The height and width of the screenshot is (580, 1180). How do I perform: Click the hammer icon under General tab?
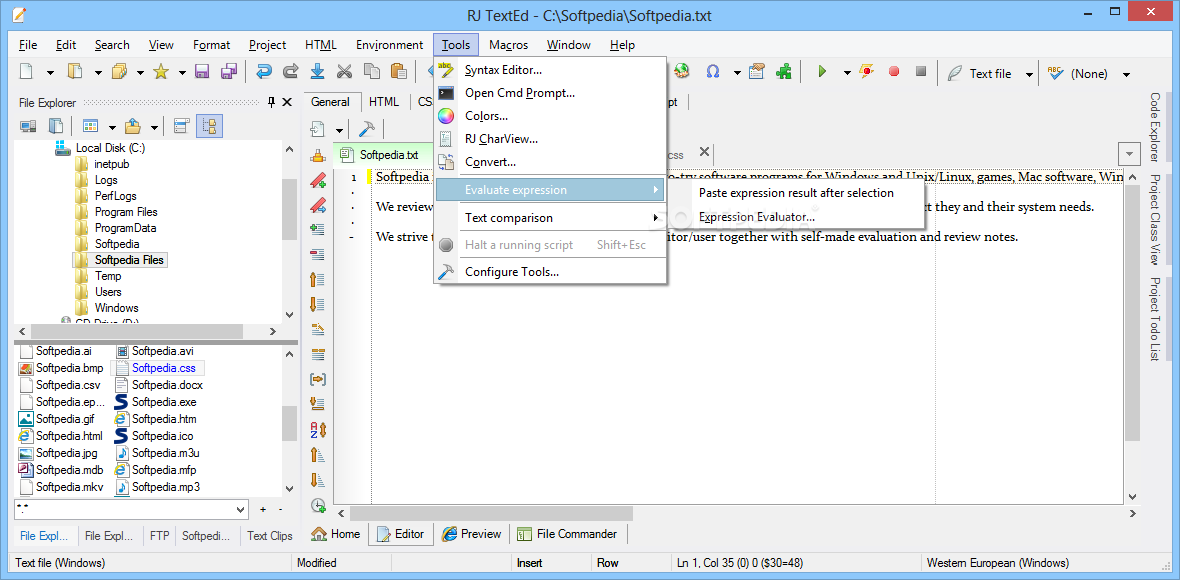(x=366, y=129)
